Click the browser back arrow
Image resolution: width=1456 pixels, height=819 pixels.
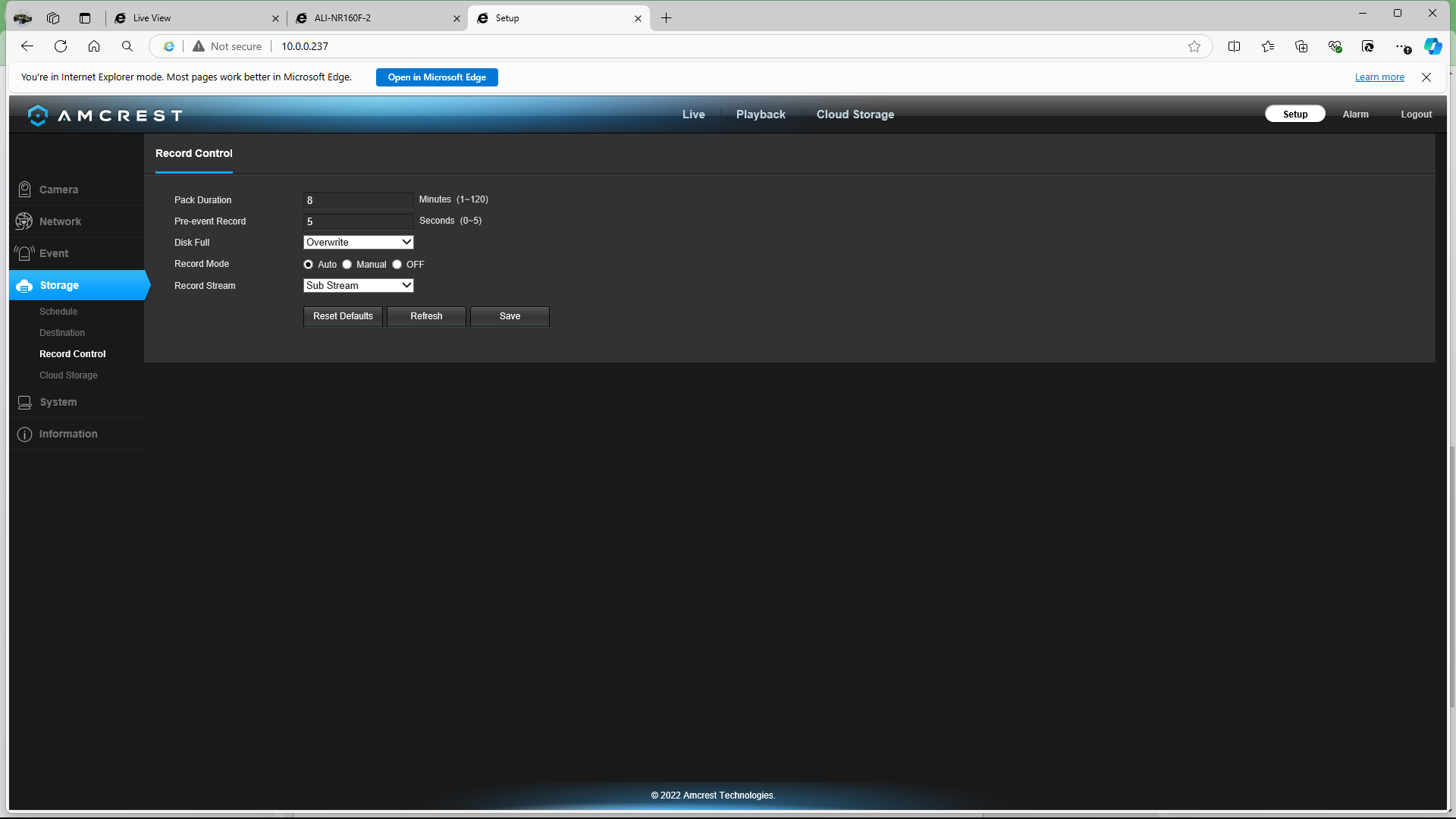click(27, 46)
